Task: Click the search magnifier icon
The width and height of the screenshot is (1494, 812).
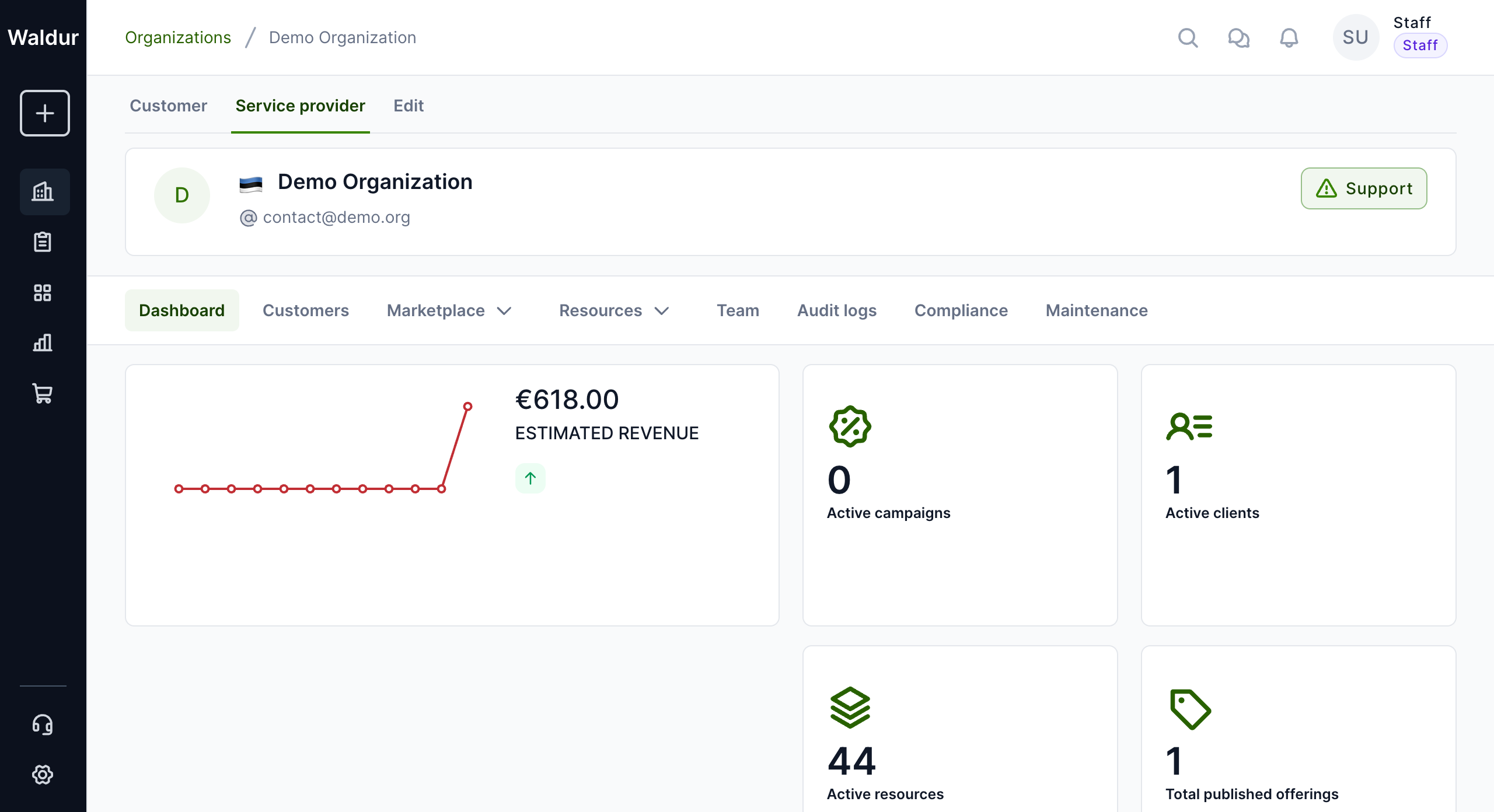Action: tap(1188, 38)
